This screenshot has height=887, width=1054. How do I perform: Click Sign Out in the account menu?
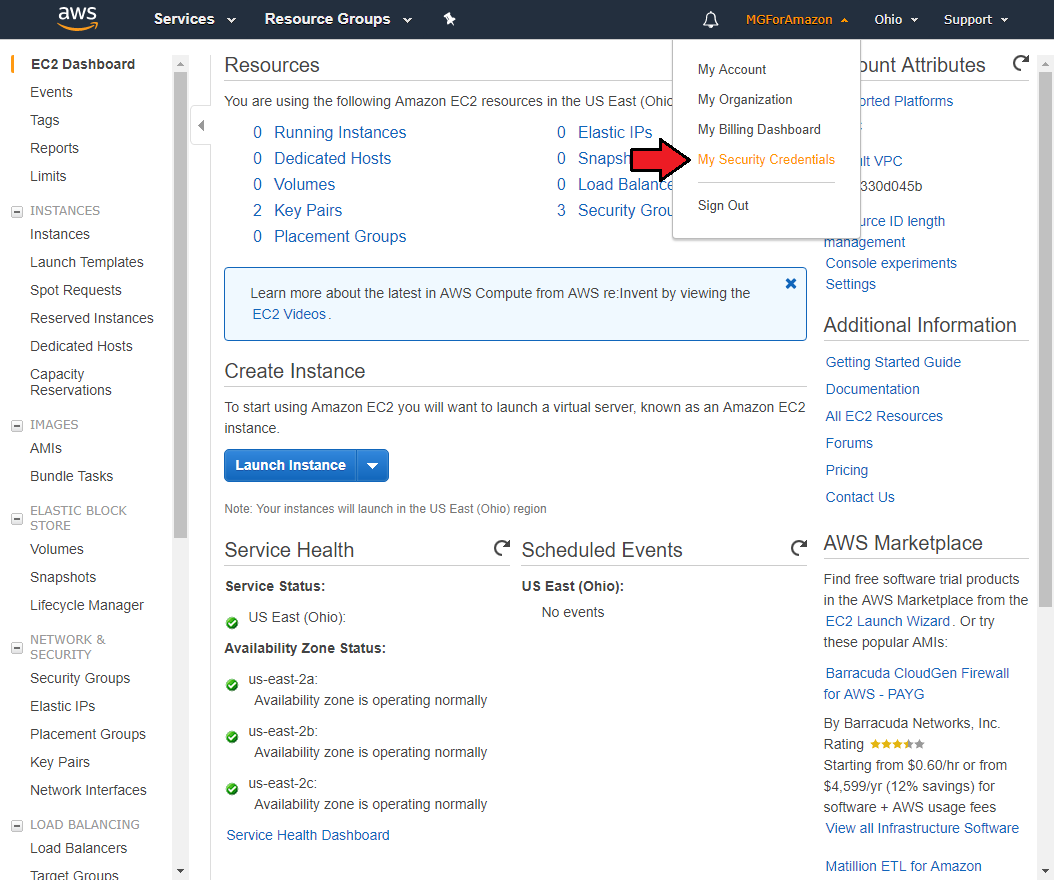tap(723, 205)
